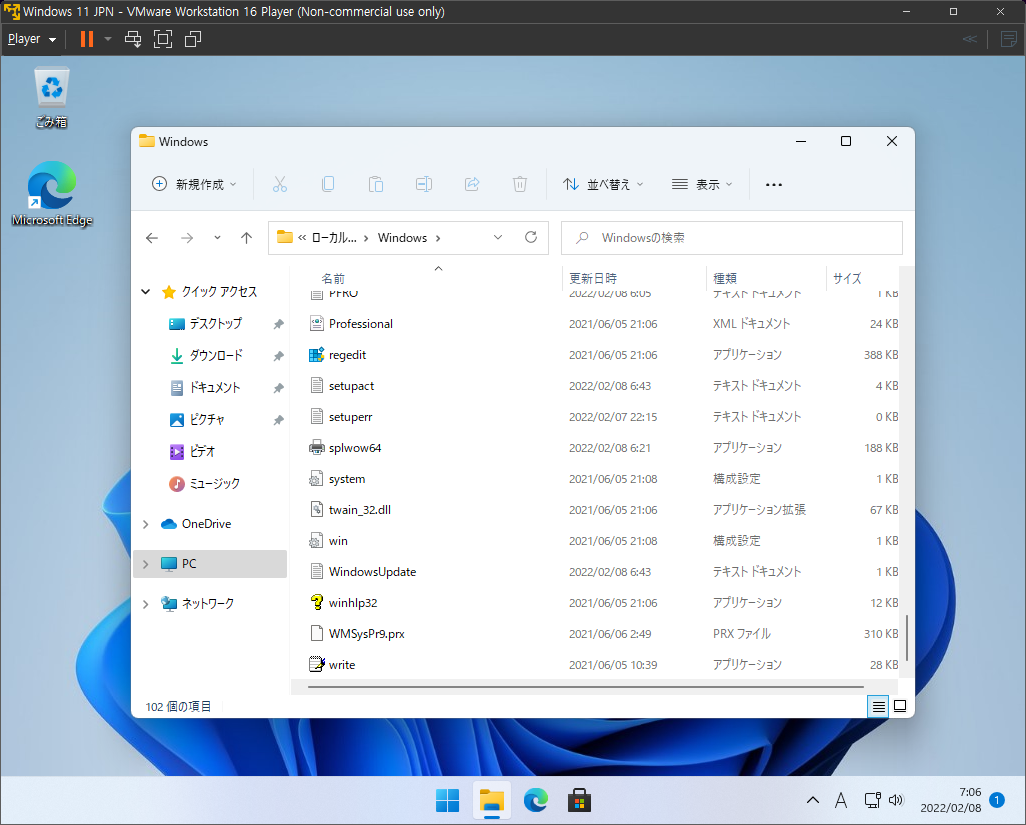
Task: Expand the OneDrive tree node
Action: pyautogui.click(x=145, y=524)
